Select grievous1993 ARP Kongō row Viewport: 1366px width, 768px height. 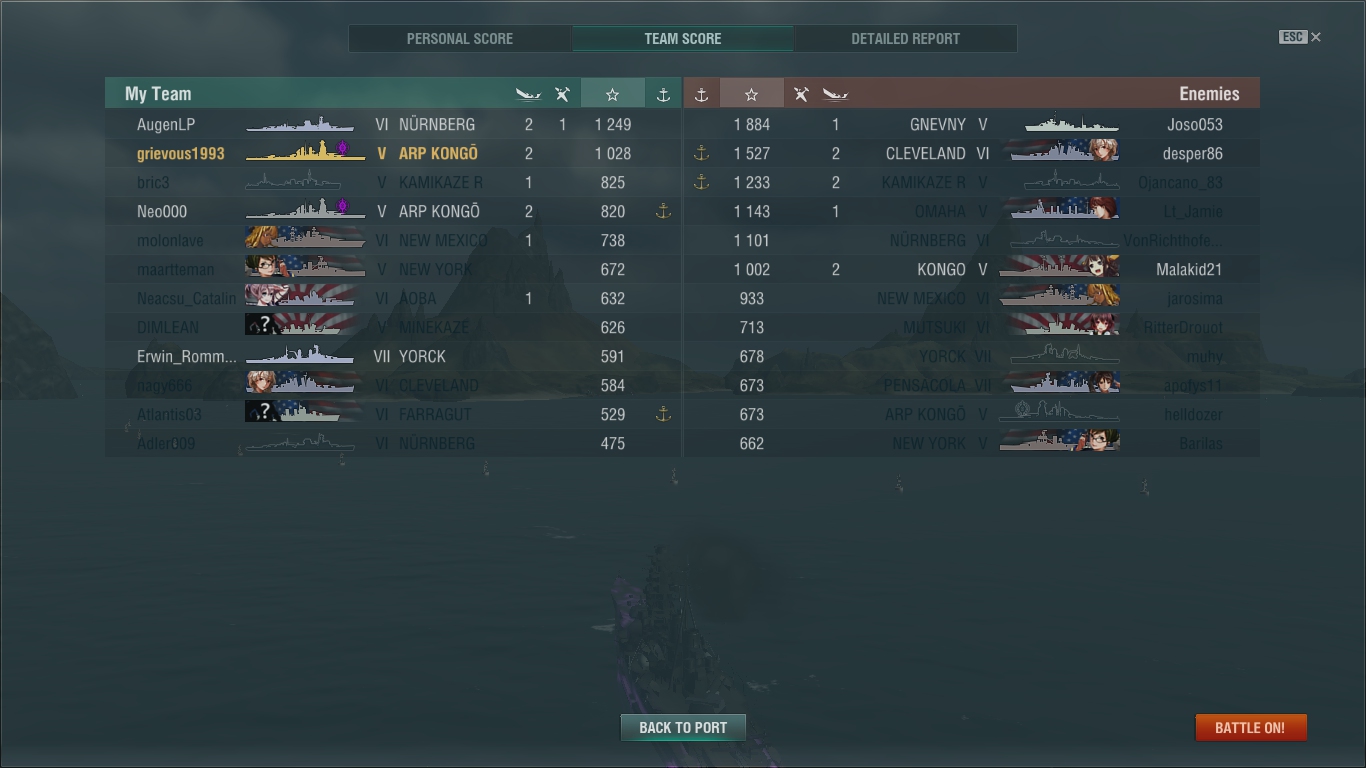[x=393, y=154]
